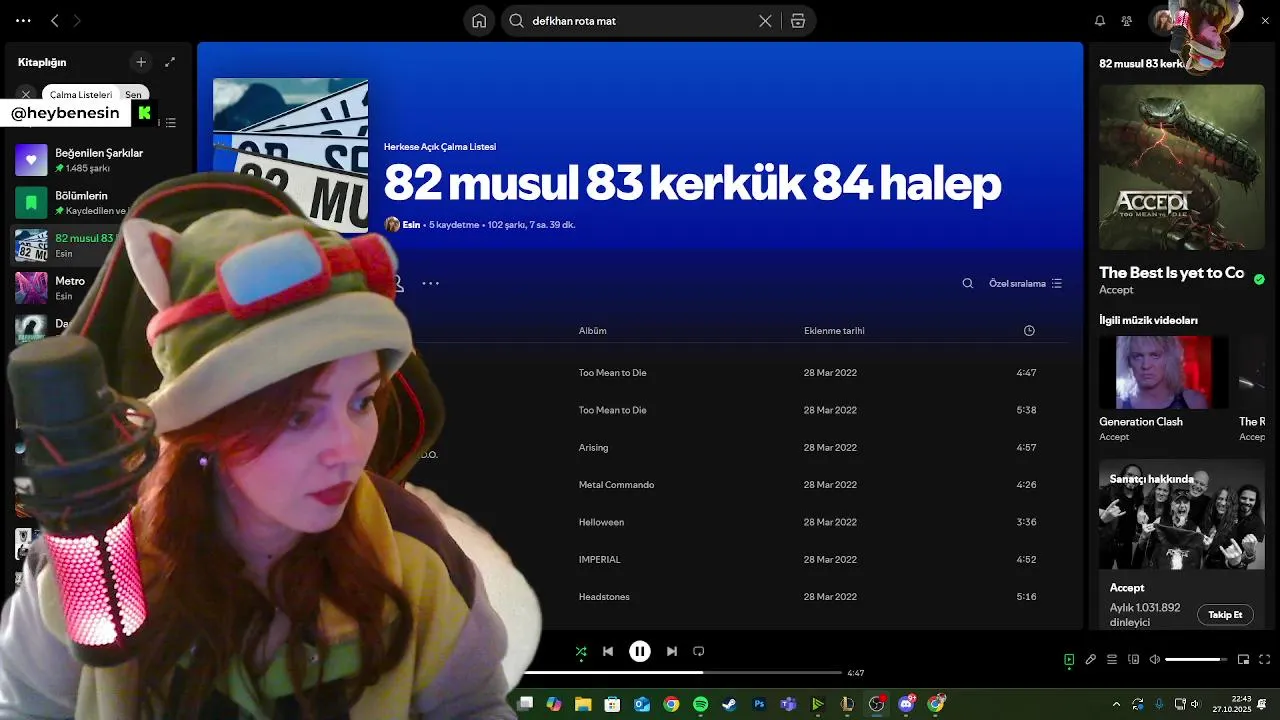1280x720 pixels.
Task: Open the Metal Commando album link
Action: coord(616,485)
